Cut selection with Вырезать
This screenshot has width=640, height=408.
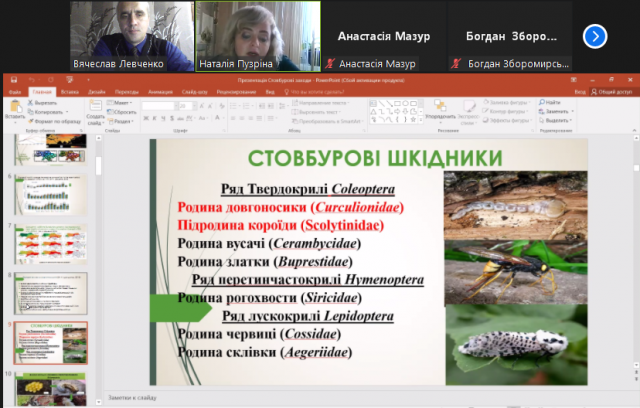coord(42,103)
